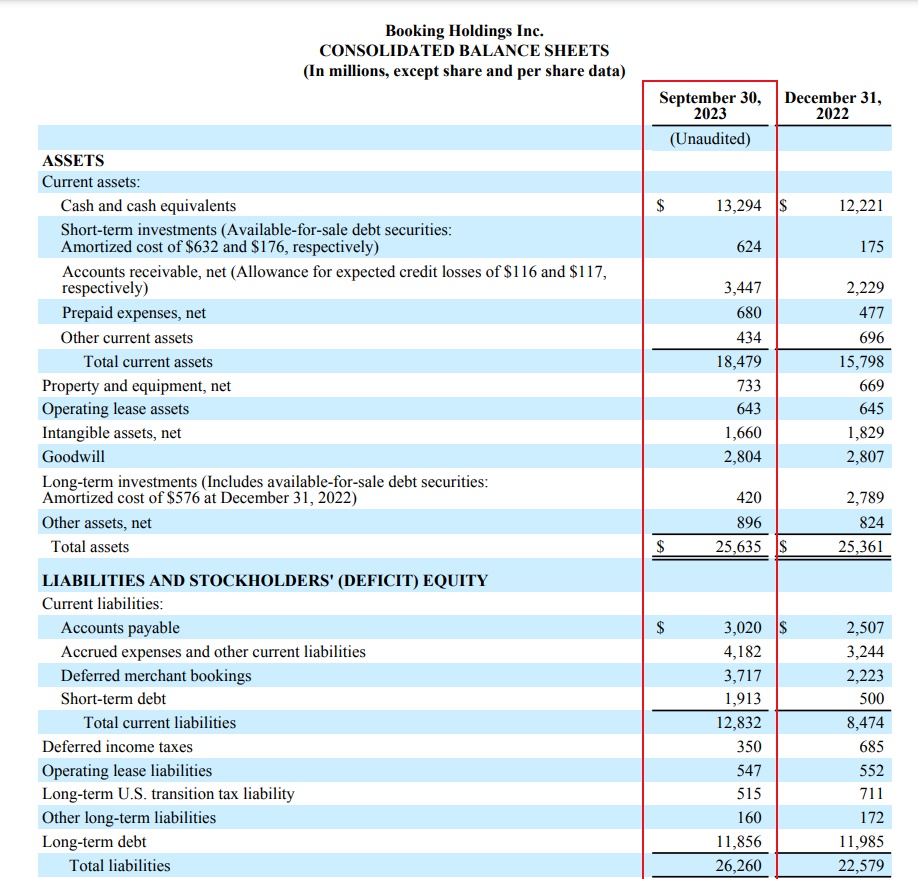Click the 'Short-term investments' row label
This screenshot has width=918, height=879.
tap(256, 238)
